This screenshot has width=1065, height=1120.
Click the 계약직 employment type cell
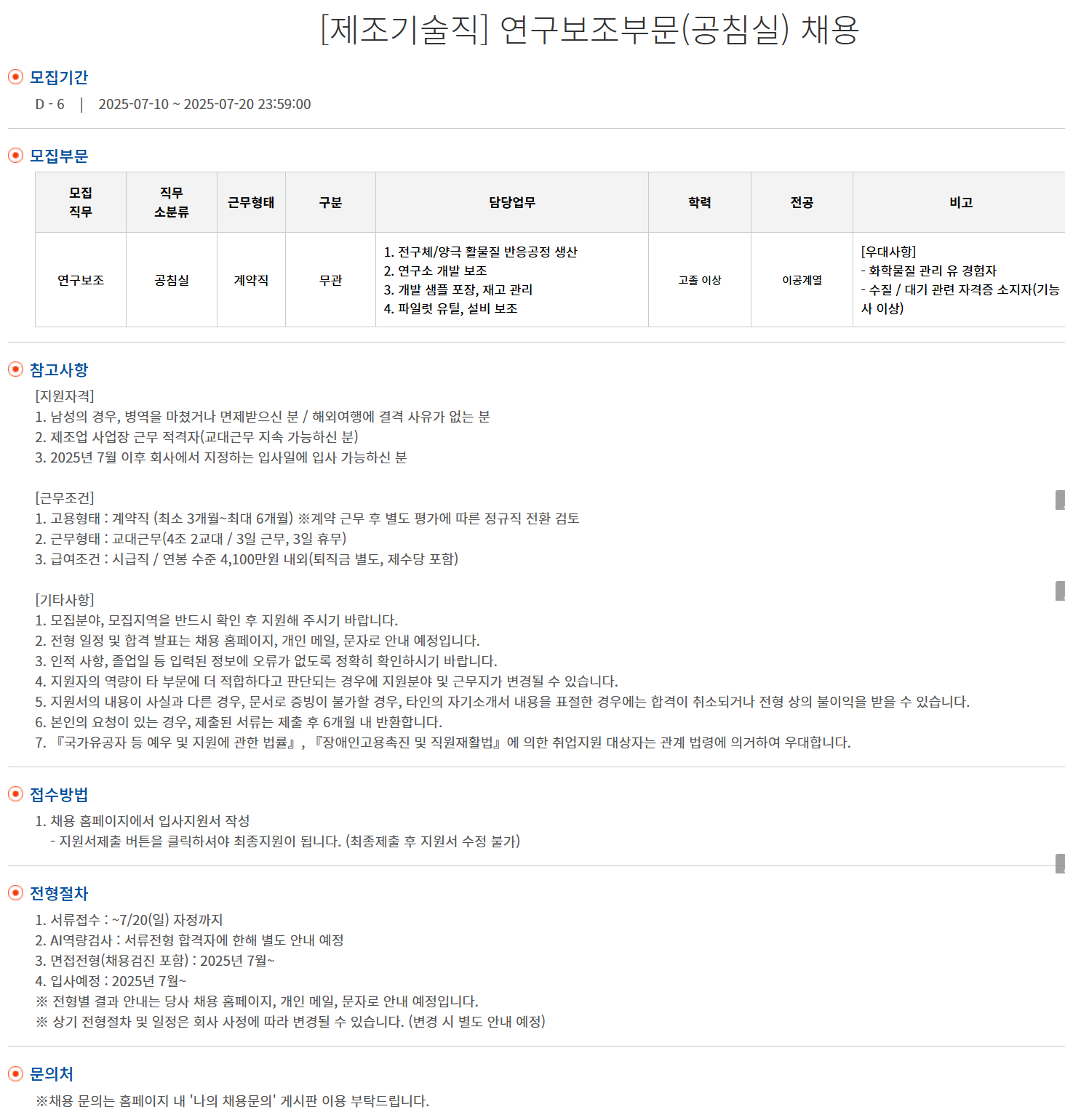pos(251,280)
